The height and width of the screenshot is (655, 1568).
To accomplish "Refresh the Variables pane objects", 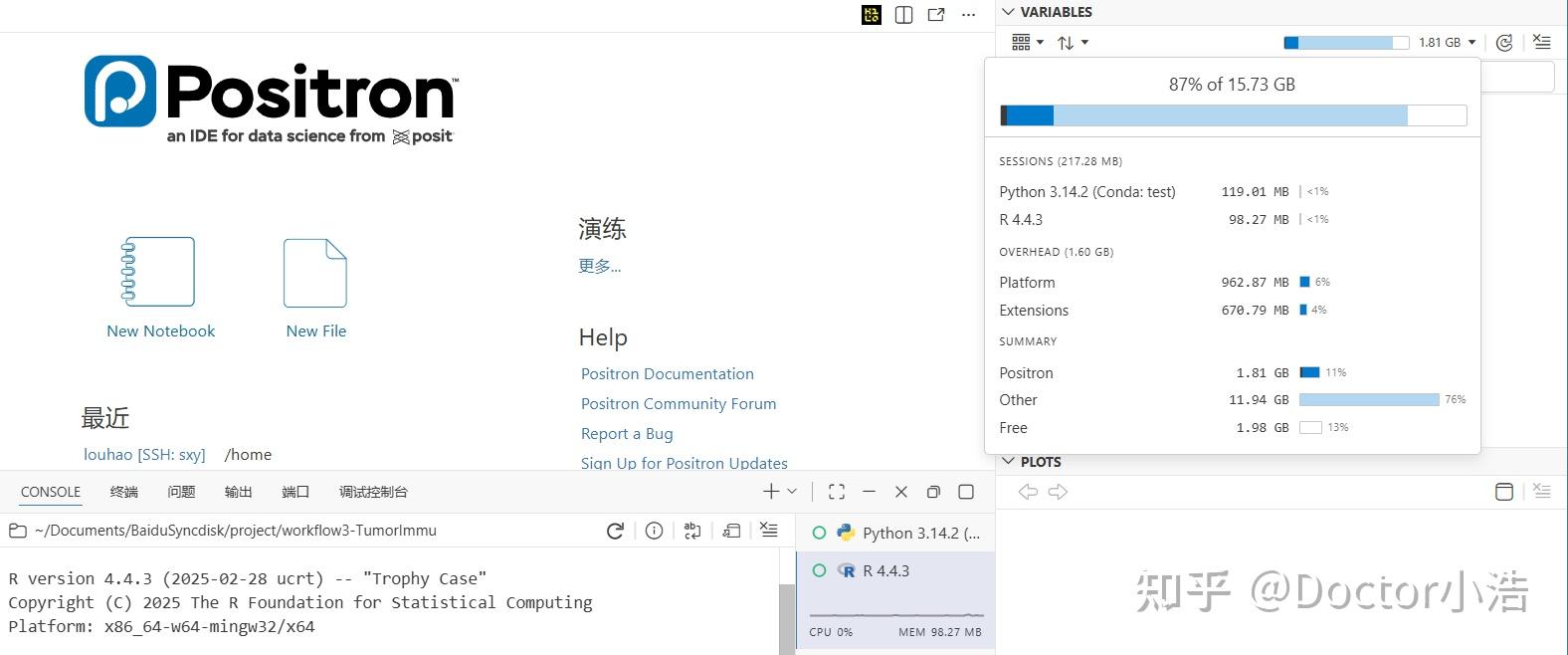I will pyautogui.click(x=1504, y=42).
